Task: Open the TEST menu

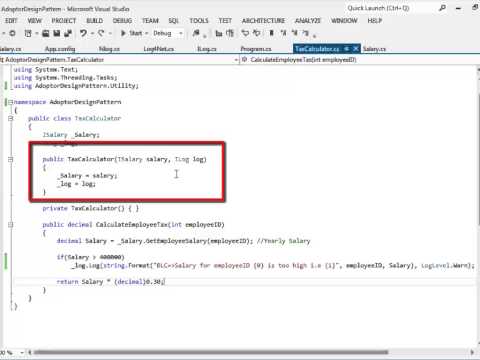Action: (x=225, y=21)
